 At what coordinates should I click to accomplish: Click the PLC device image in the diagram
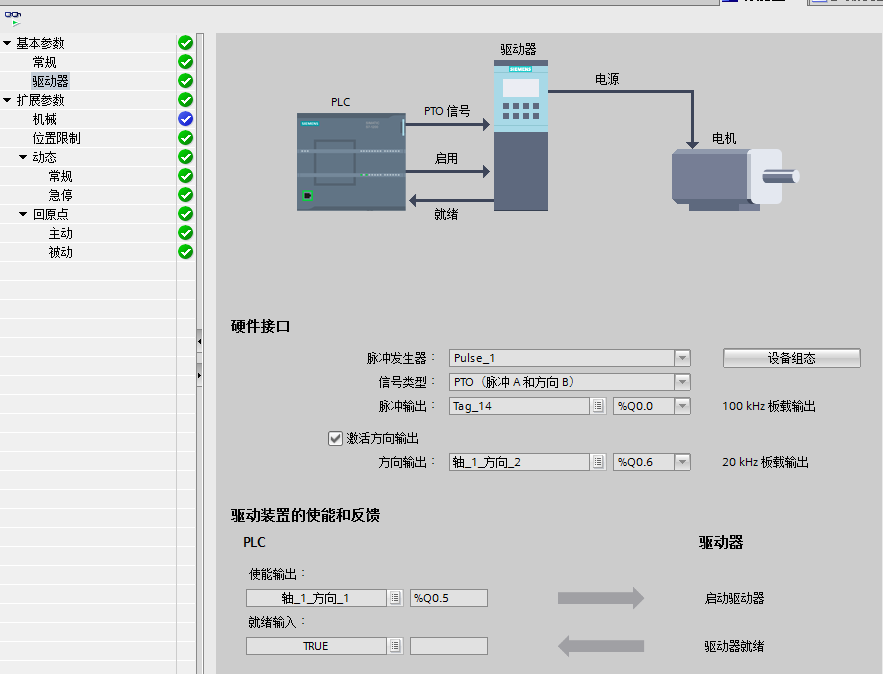coord(351,161)
